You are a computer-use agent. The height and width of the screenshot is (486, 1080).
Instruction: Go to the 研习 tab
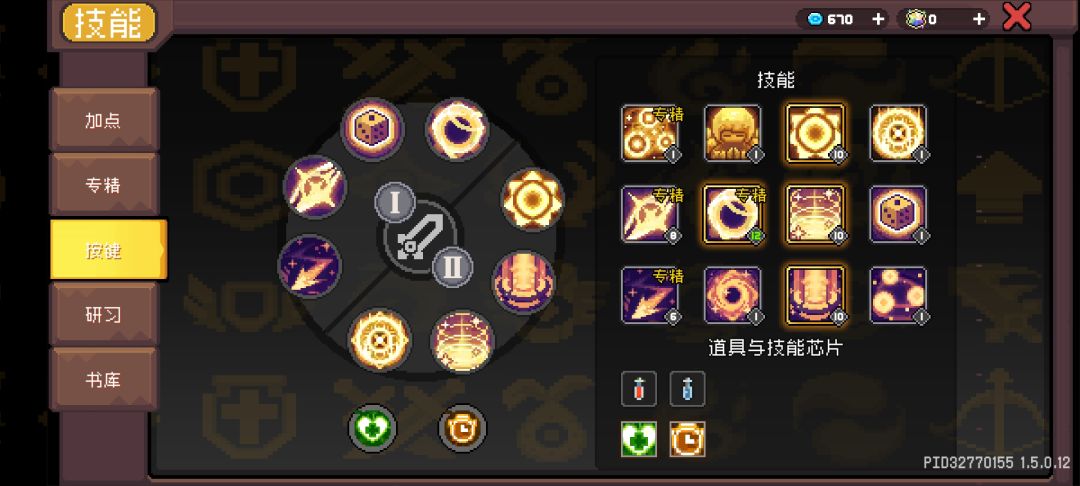point(104,315)
